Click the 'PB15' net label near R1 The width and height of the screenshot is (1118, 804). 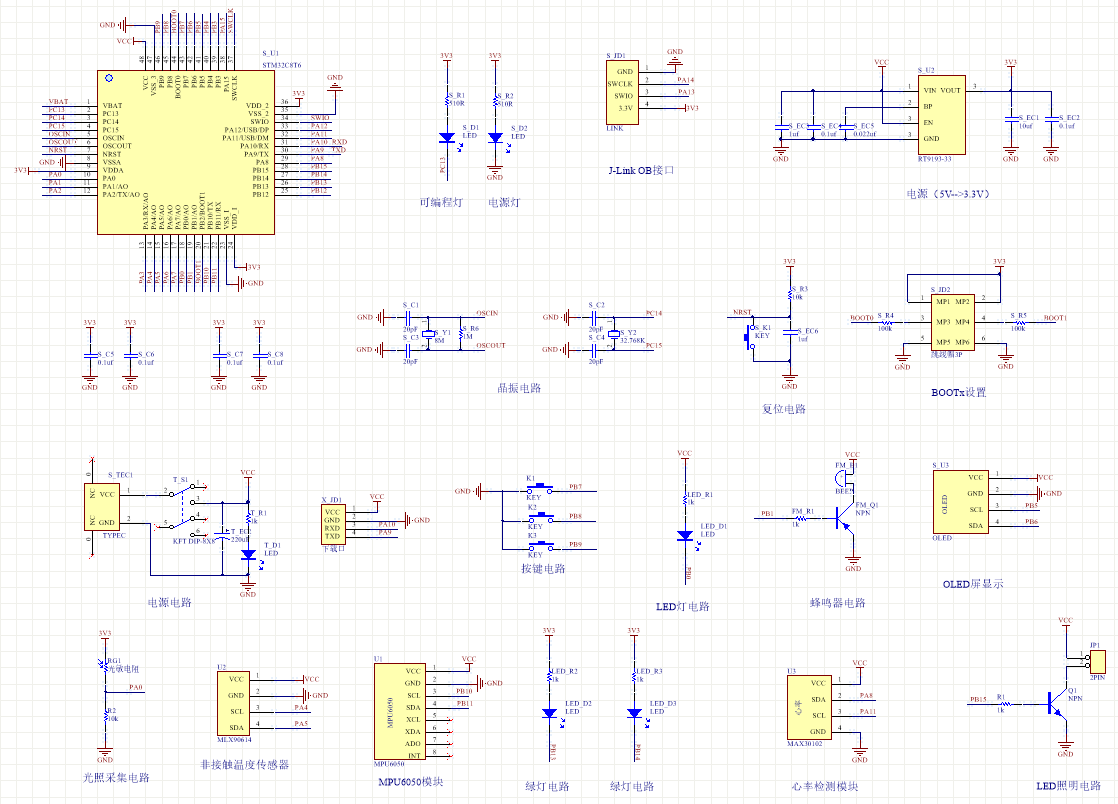(978, 700)
